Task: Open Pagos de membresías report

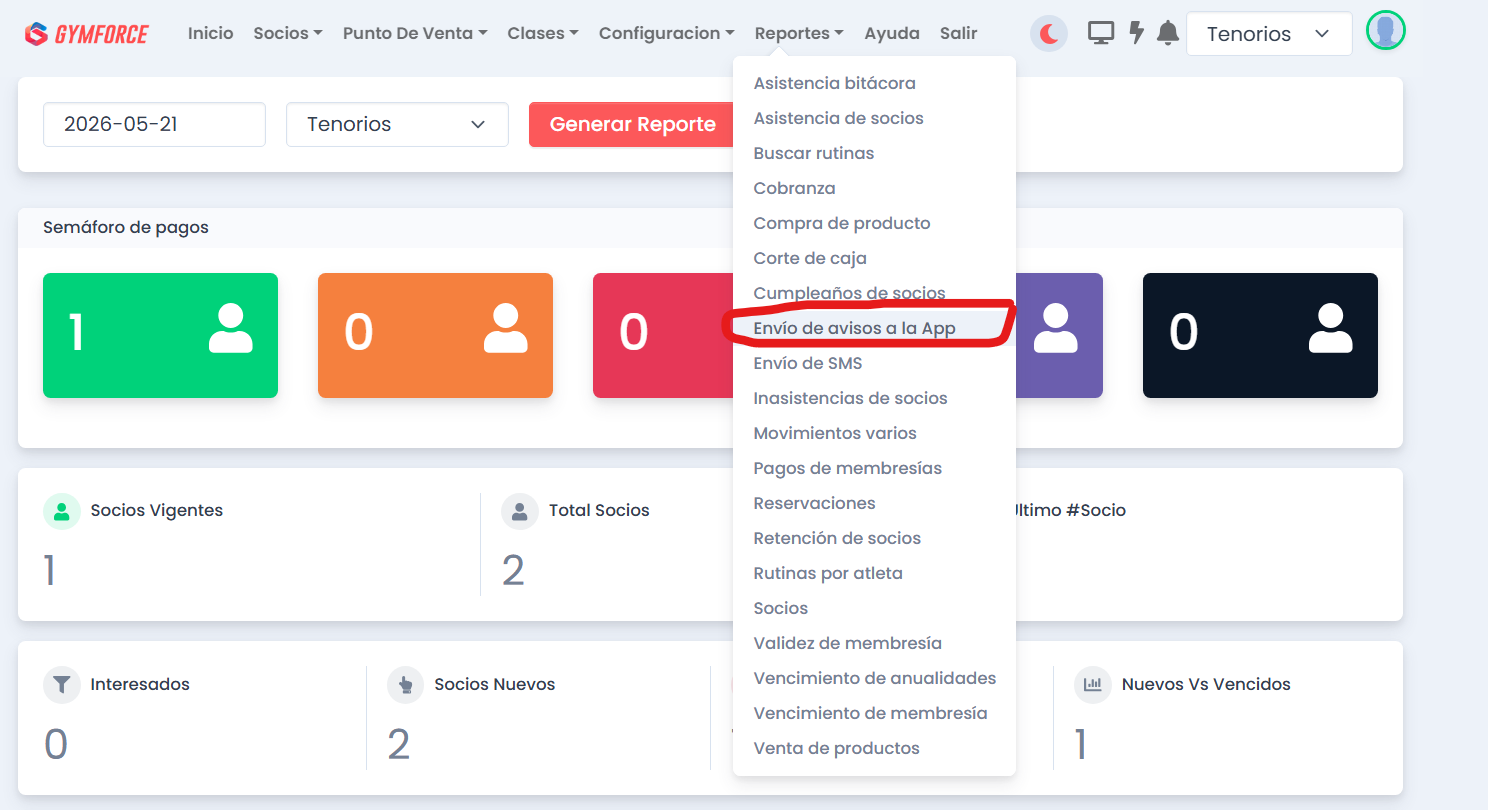Action: [874, 468]
